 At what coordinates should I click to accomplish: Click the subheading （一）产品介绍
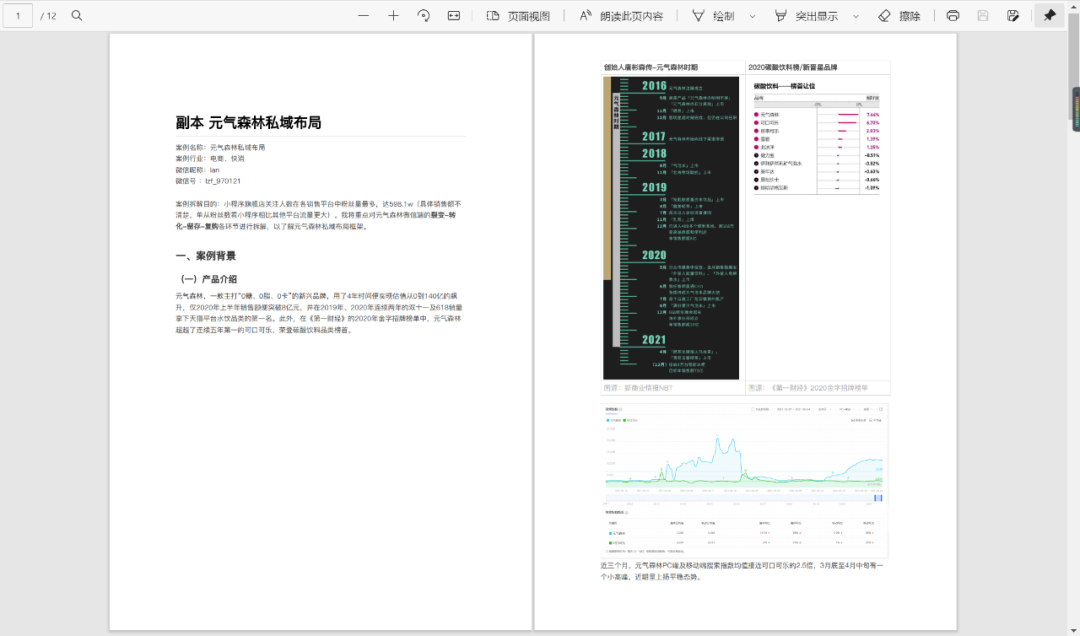pos(207,279)
